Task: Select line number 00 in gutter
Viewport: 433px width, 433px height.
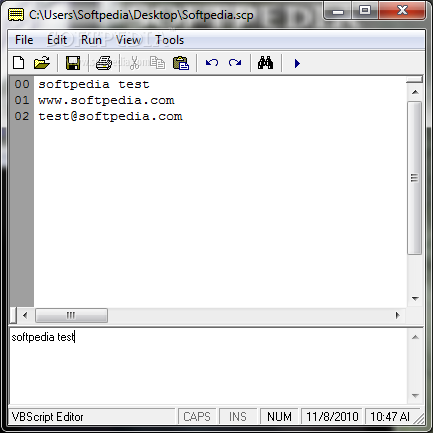Action: [x=22, y=84]
